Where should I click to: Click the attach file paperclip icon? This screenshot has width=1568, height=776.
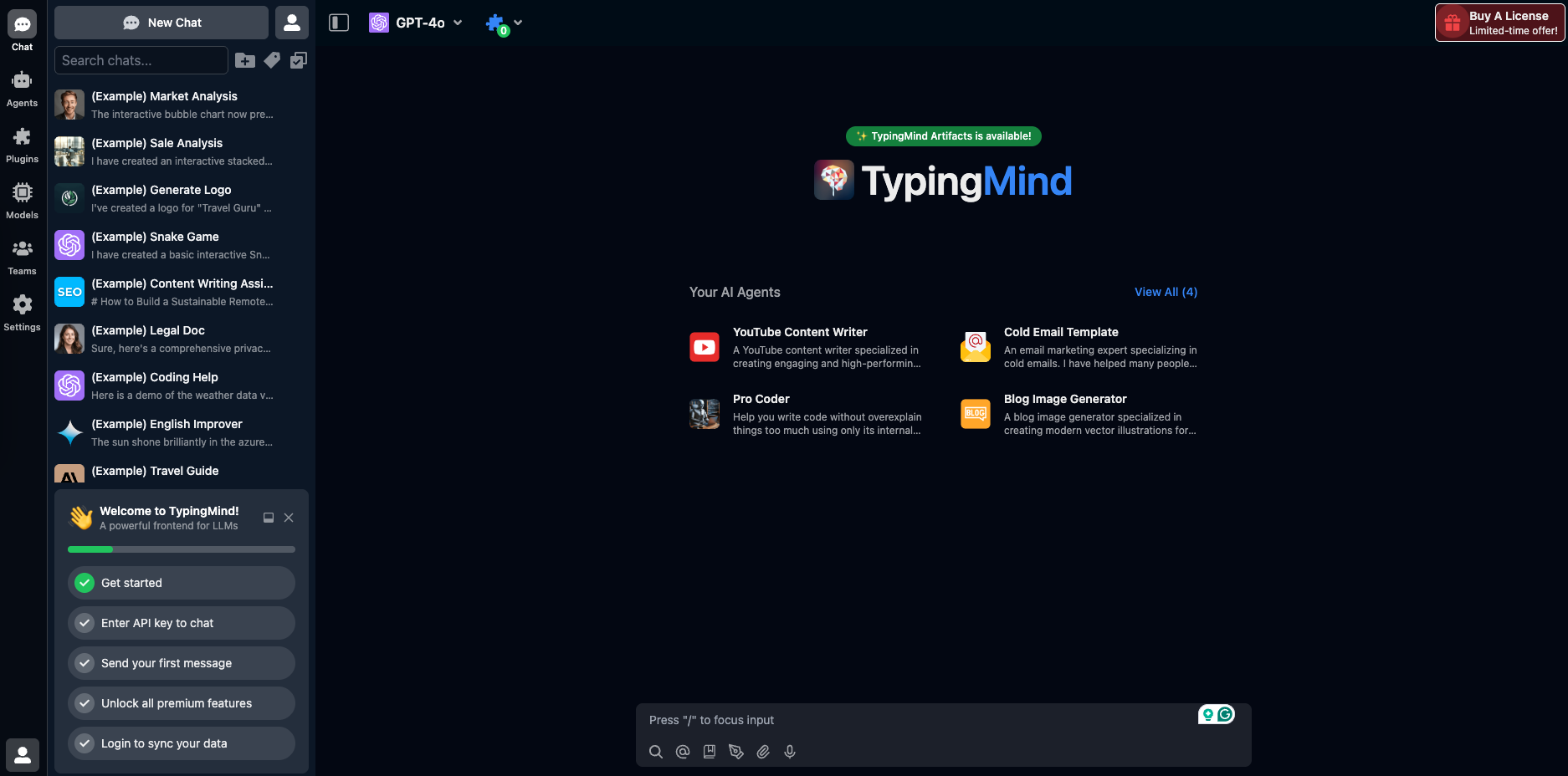click(763, 752)
